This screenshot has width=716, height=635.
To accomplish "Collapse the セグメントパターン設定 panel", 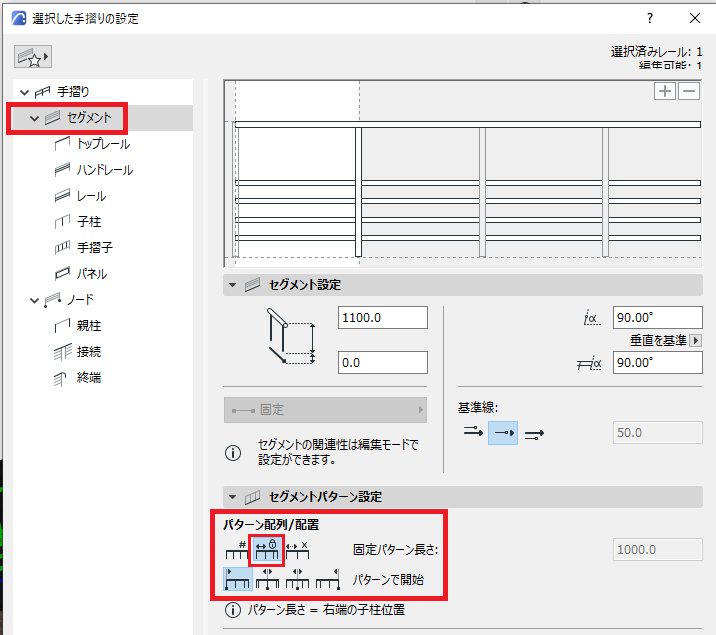I will [232, 497].
